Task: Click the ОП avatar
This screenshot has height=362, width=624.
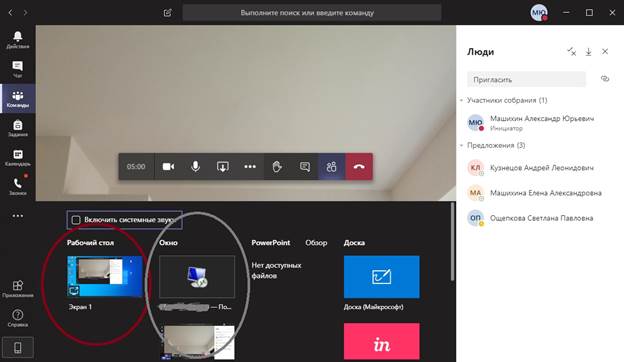Action: click(476, 218)
